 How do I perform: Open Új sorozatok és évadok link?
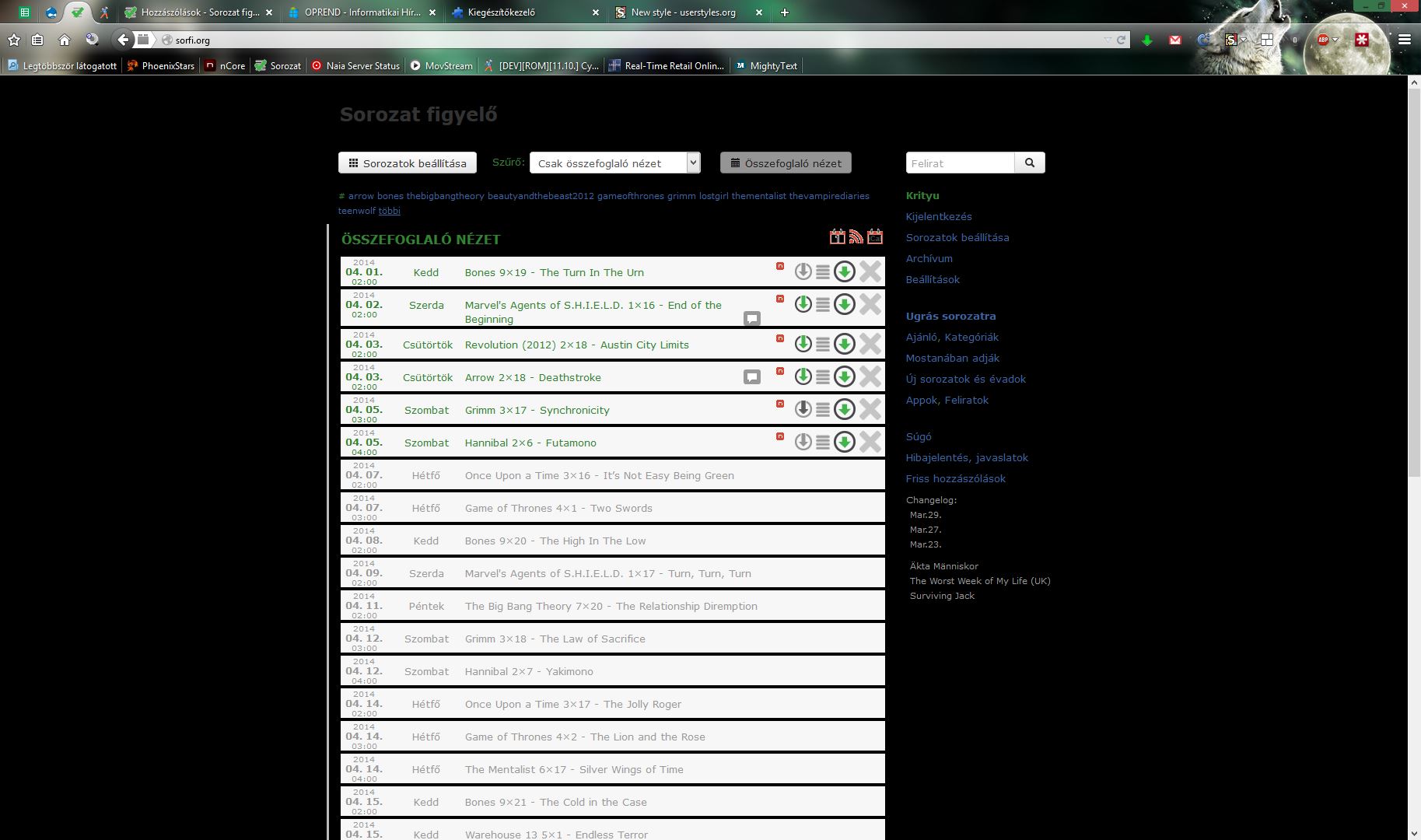point(966,379)
